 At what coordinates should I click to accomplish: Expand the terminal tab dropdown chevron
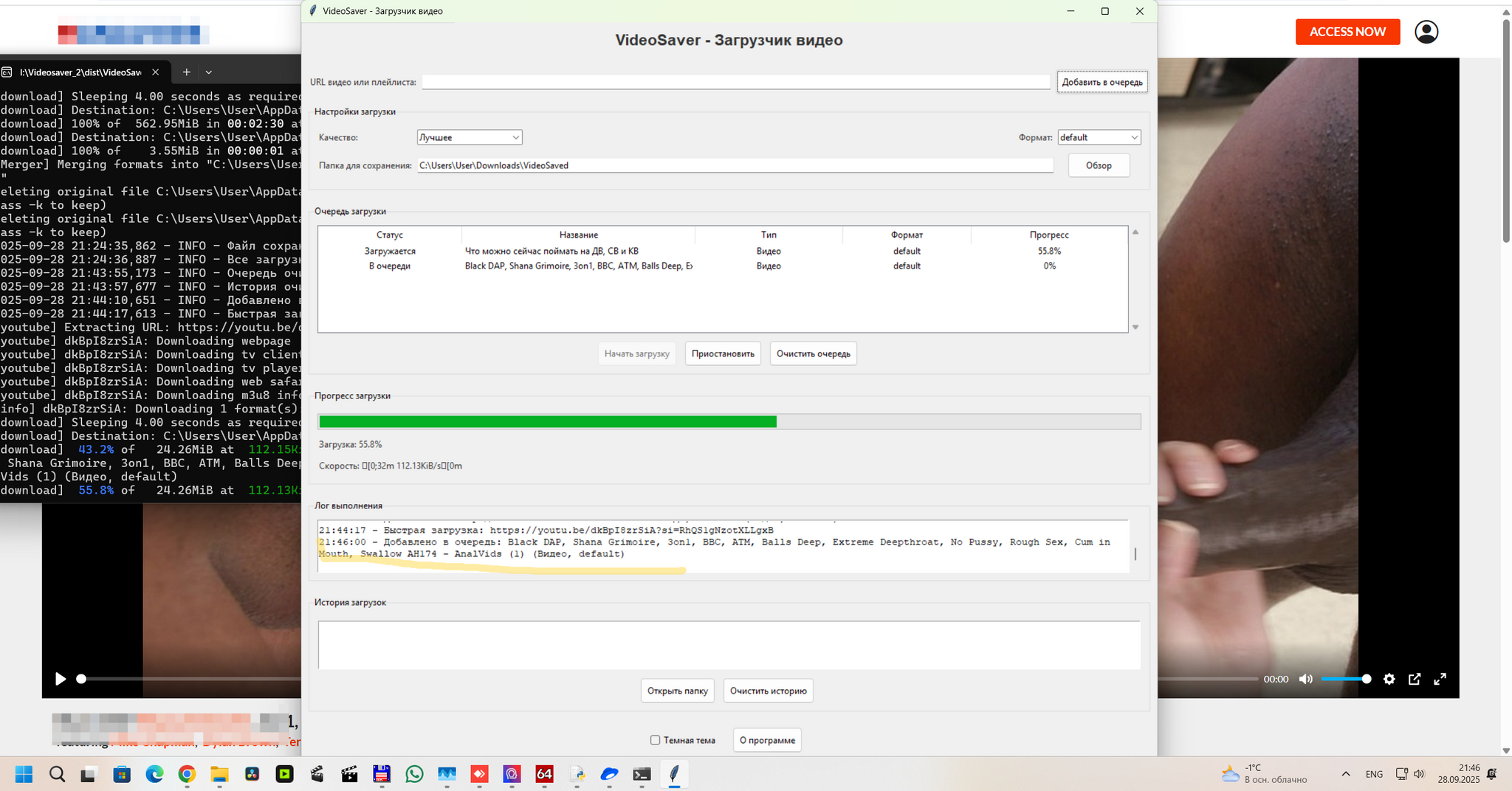tap(209, 72)
